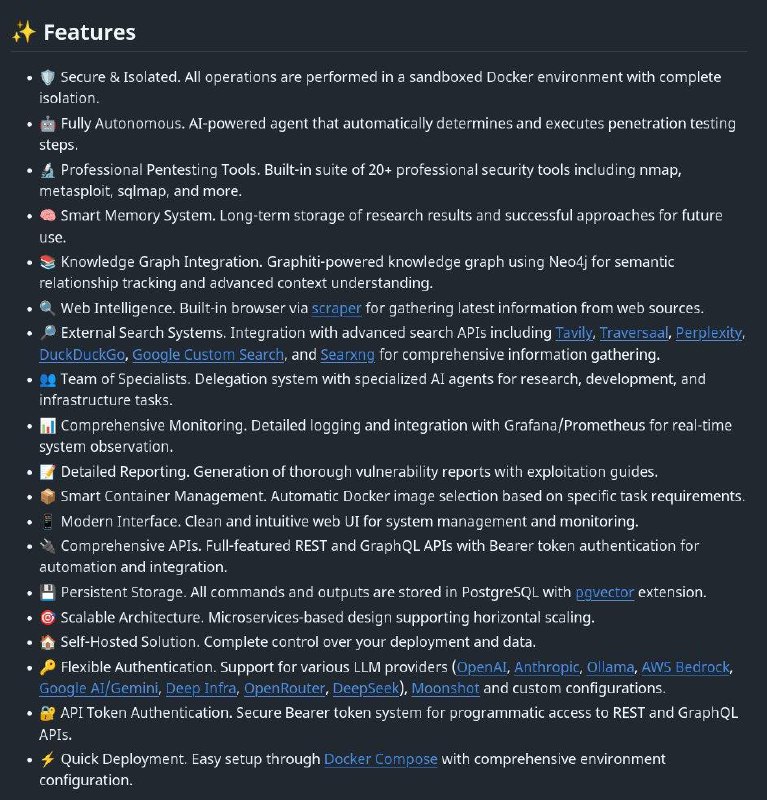Click the Features section heading

(x=89, y=32)
